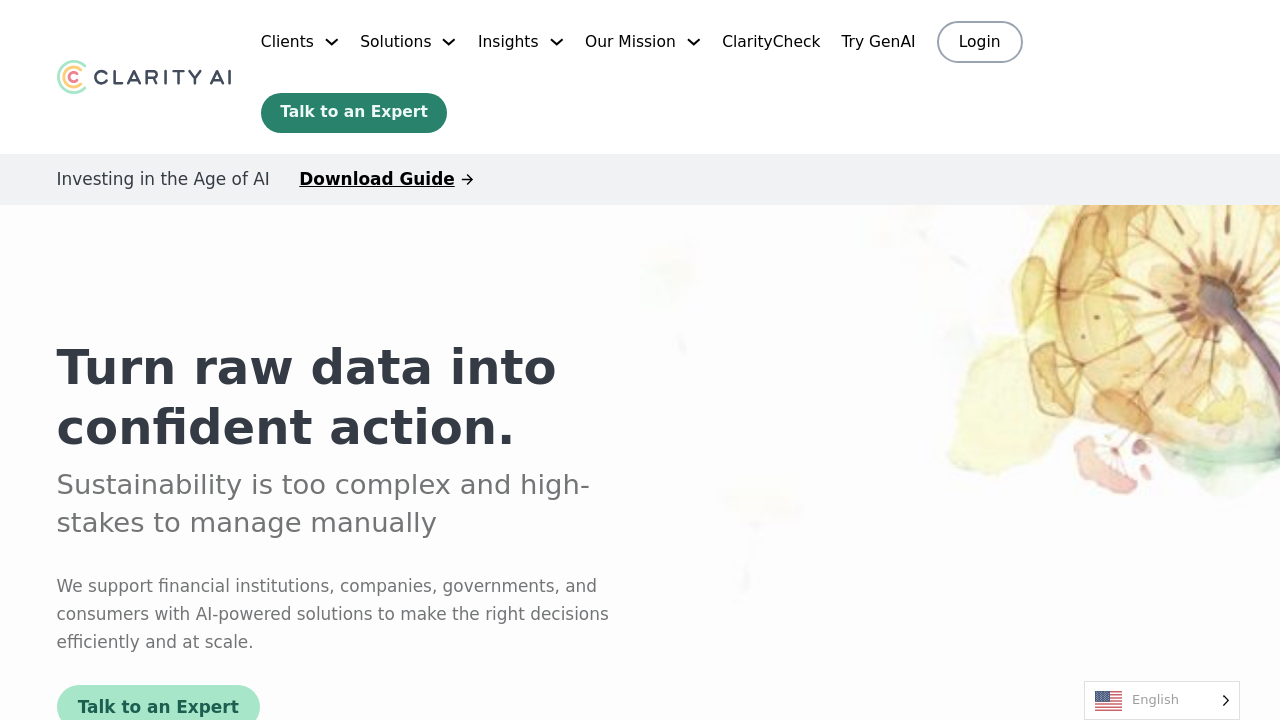Click the language selector arrow icon

[1226, 701]
